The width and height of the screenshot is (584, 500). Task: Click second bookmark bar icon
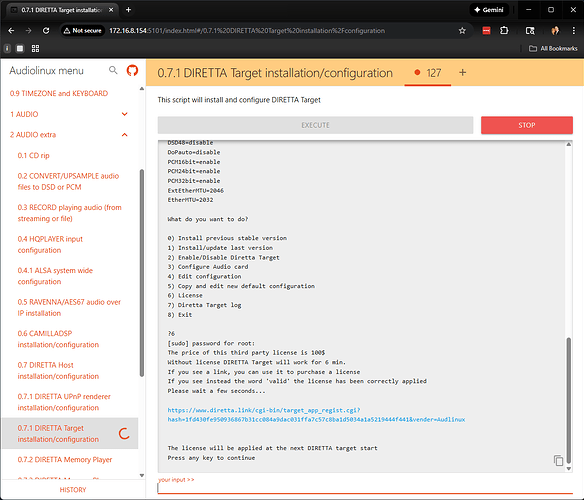tap(20, 48)
